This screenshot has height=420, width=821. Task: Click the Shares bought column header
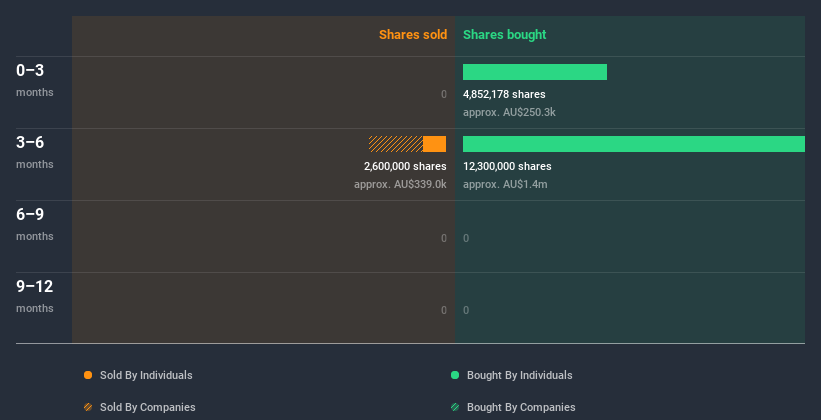505,35
